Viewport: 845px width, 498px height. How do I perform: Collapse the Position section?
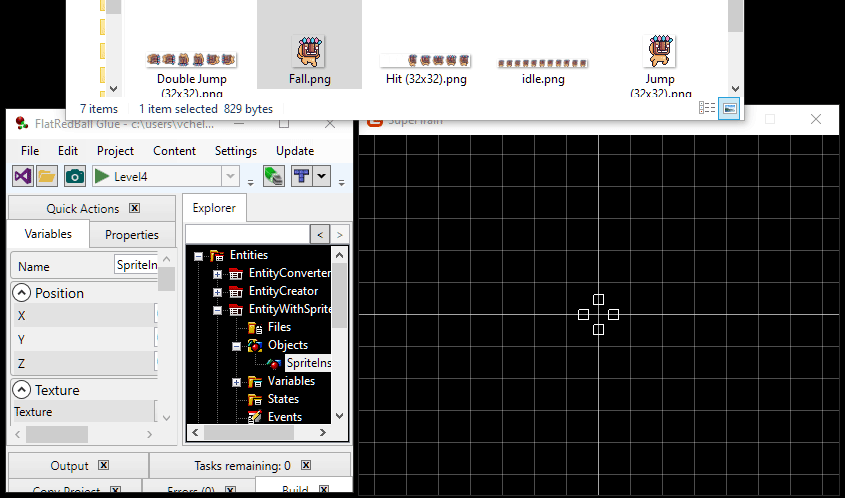[x=21, y=293]
